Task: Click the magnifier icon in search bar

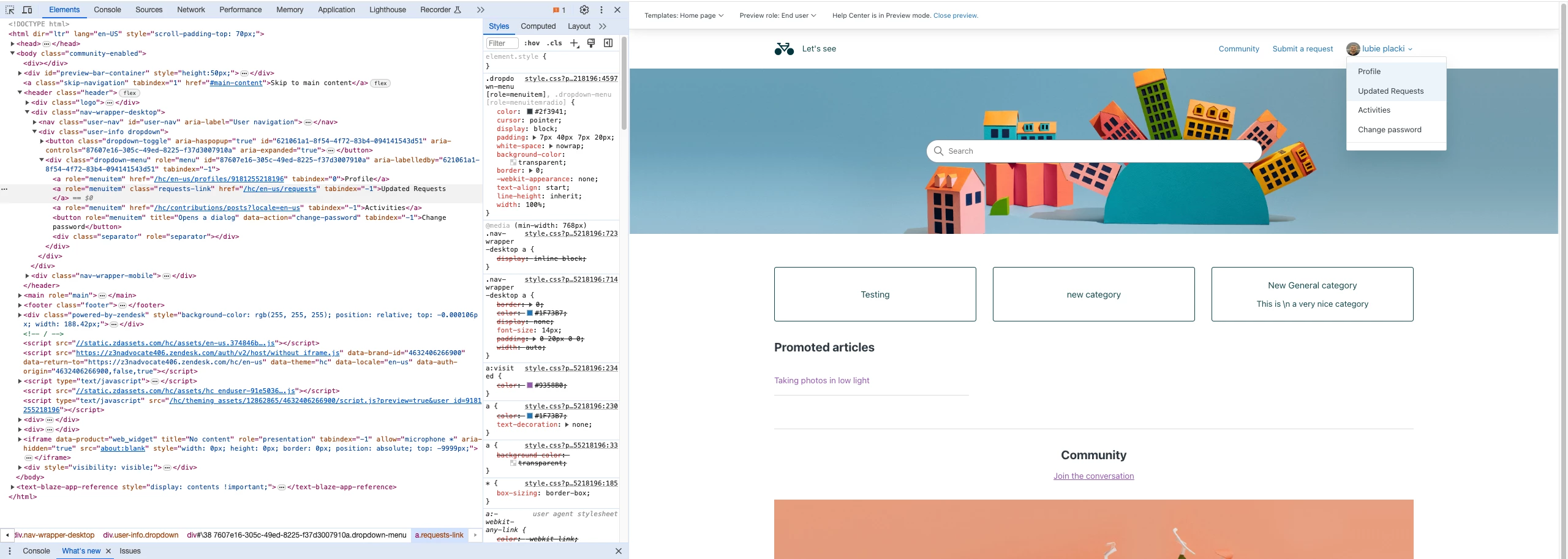Action: [x=938, y=151]
